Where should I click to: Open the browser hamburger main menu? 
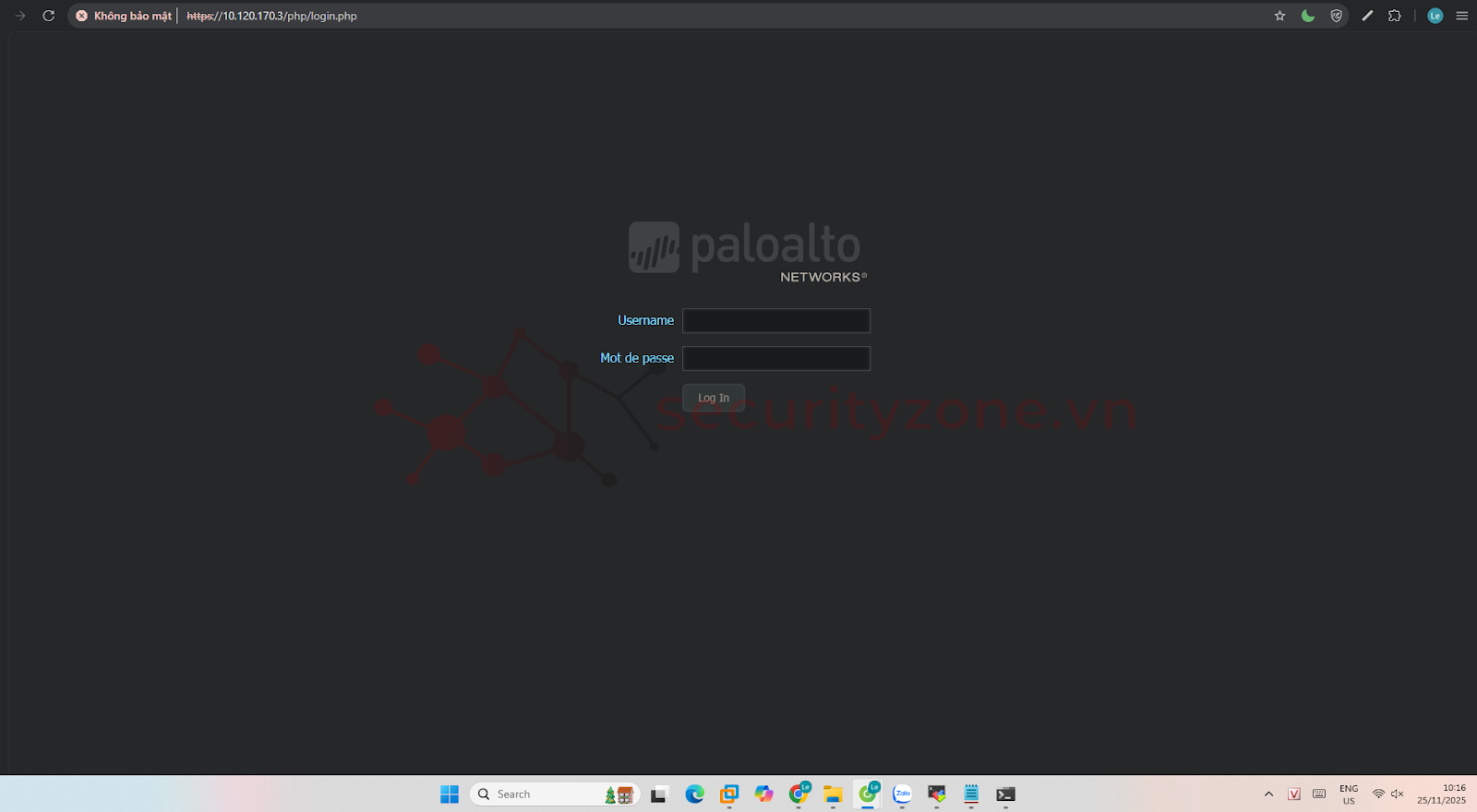click(x=1462, y=16)
